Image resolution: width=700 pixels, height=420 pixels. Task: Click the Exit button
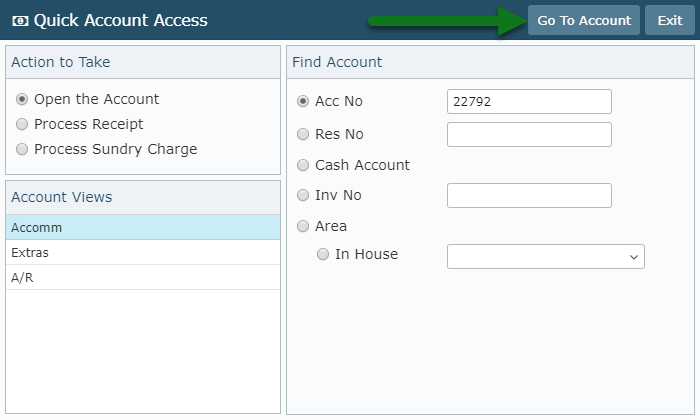click(x=670, y=21)
